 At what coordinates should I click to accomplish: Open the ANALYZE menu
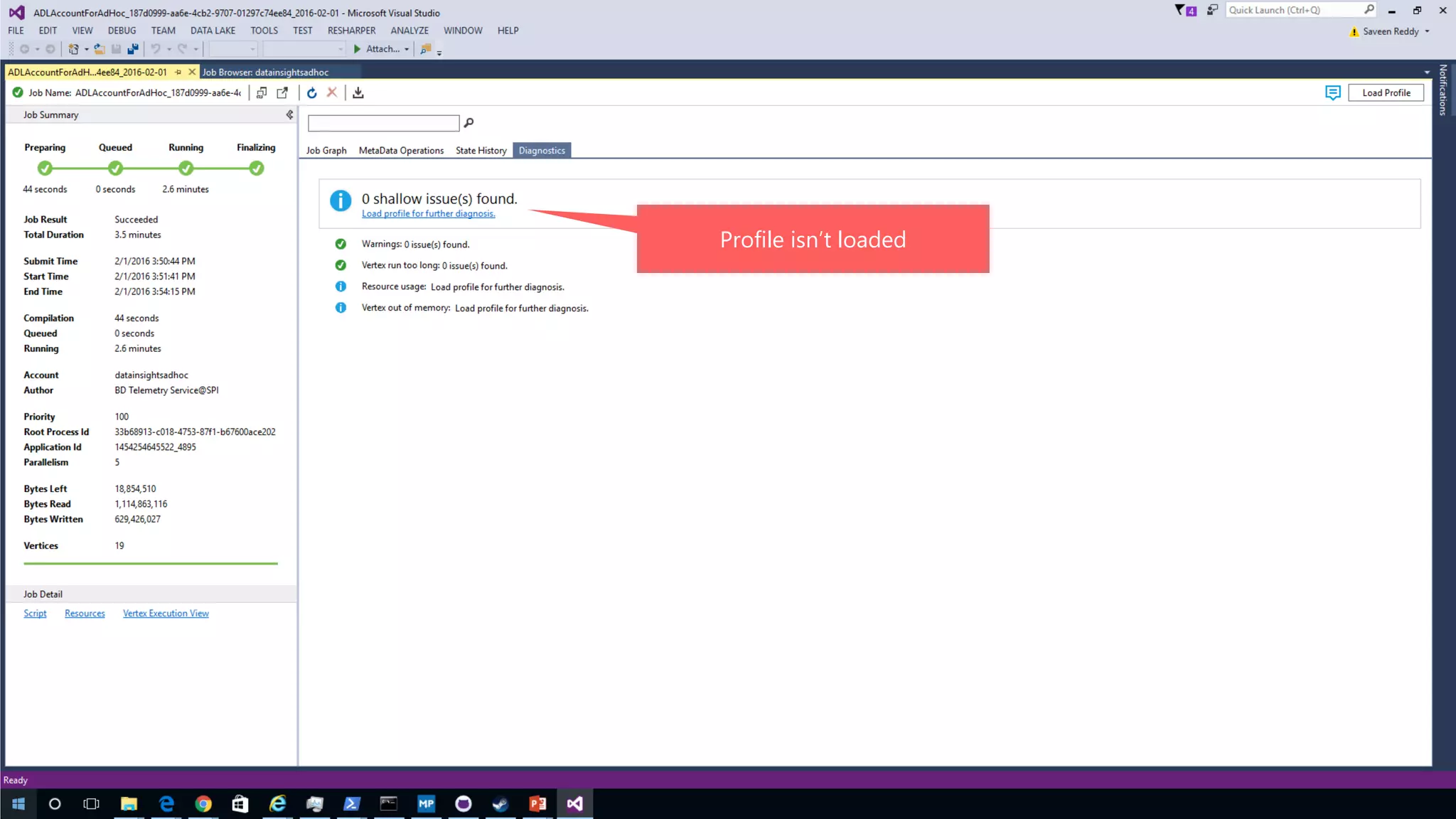click(x=409, y=31)
